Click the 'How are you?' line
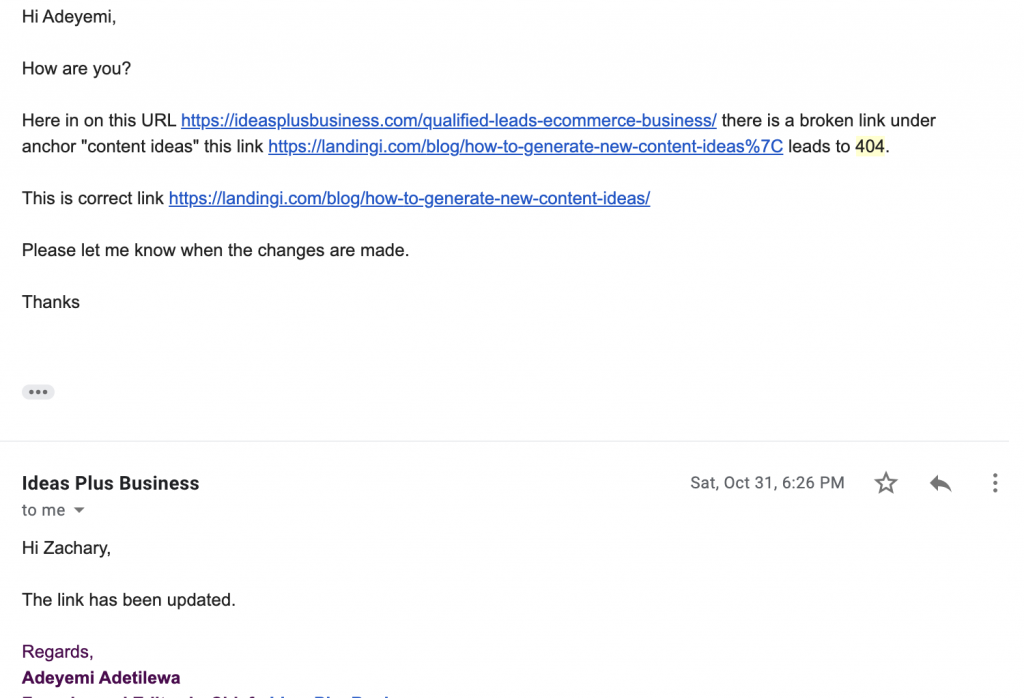The width and height of the screenshot is (1024, 698). (x=76, y=69)
